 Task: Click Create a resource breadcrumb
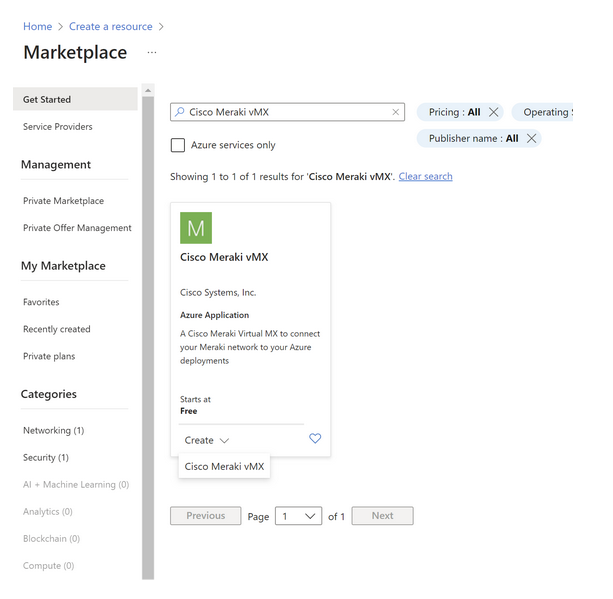point(111,27)
